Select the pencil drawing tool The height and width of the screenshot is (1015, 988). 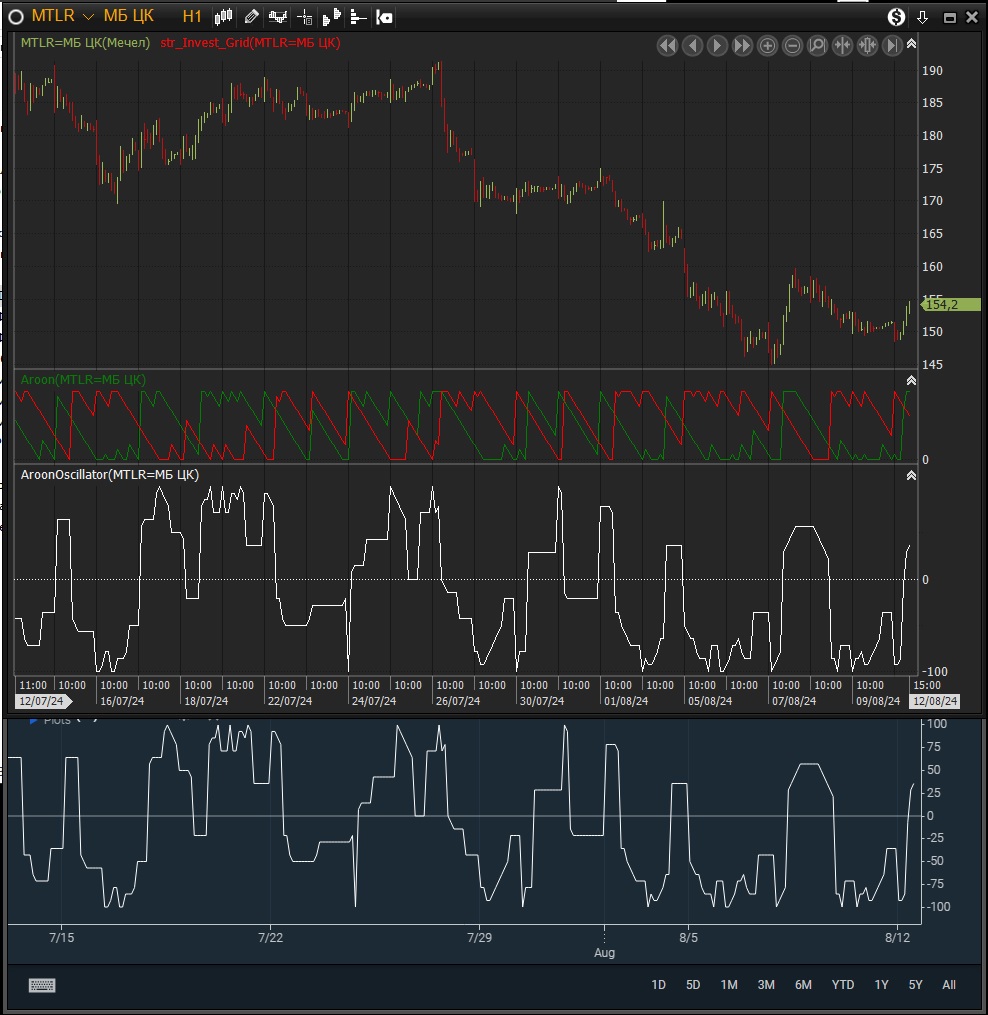251,17
